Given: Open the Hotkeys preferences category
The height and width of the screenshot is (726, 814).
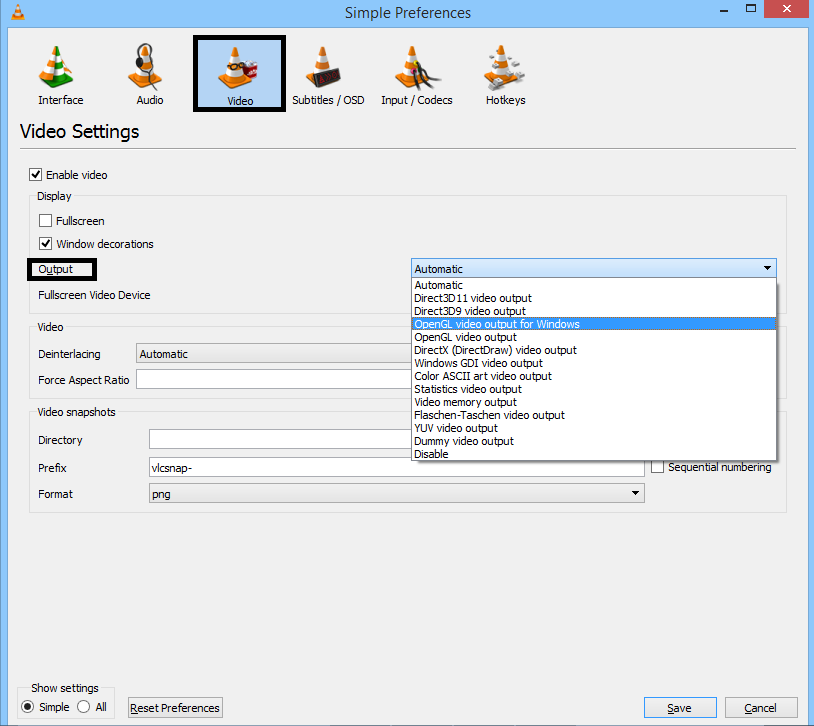Looking at the screenshot, I should (x=505, y=75).
